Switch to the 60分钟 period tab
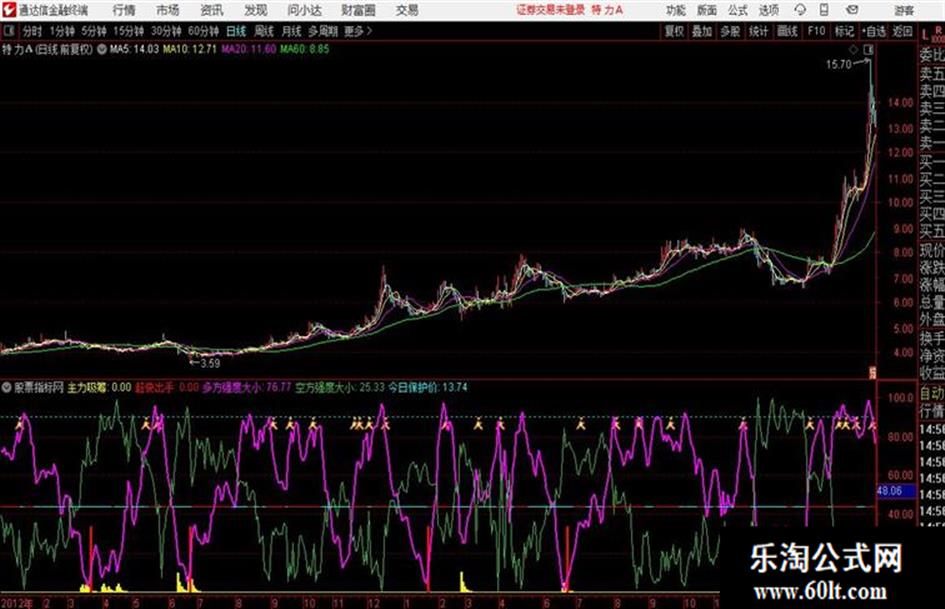 point(203,31)
